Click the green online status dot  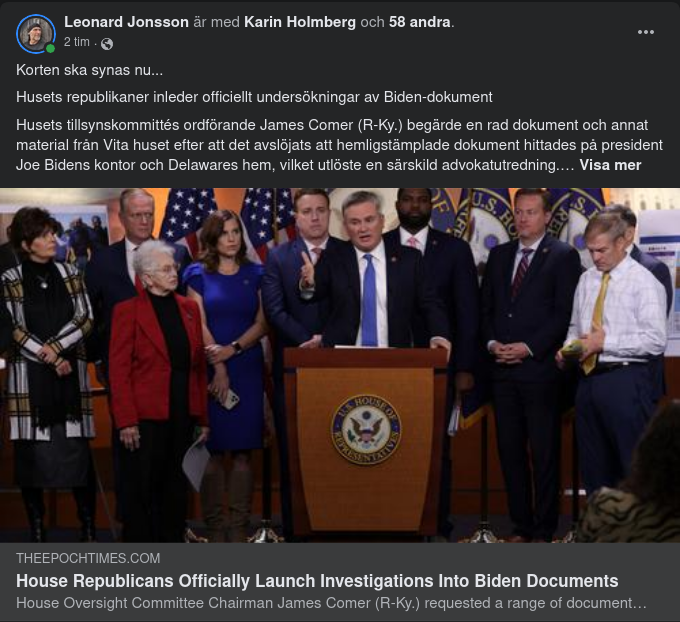(50, 49)
